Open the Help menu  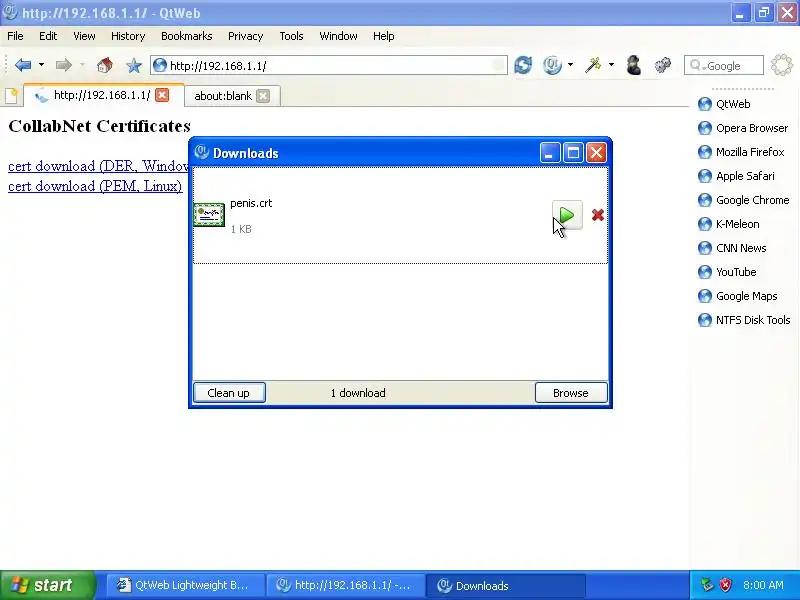coord(383,36)
